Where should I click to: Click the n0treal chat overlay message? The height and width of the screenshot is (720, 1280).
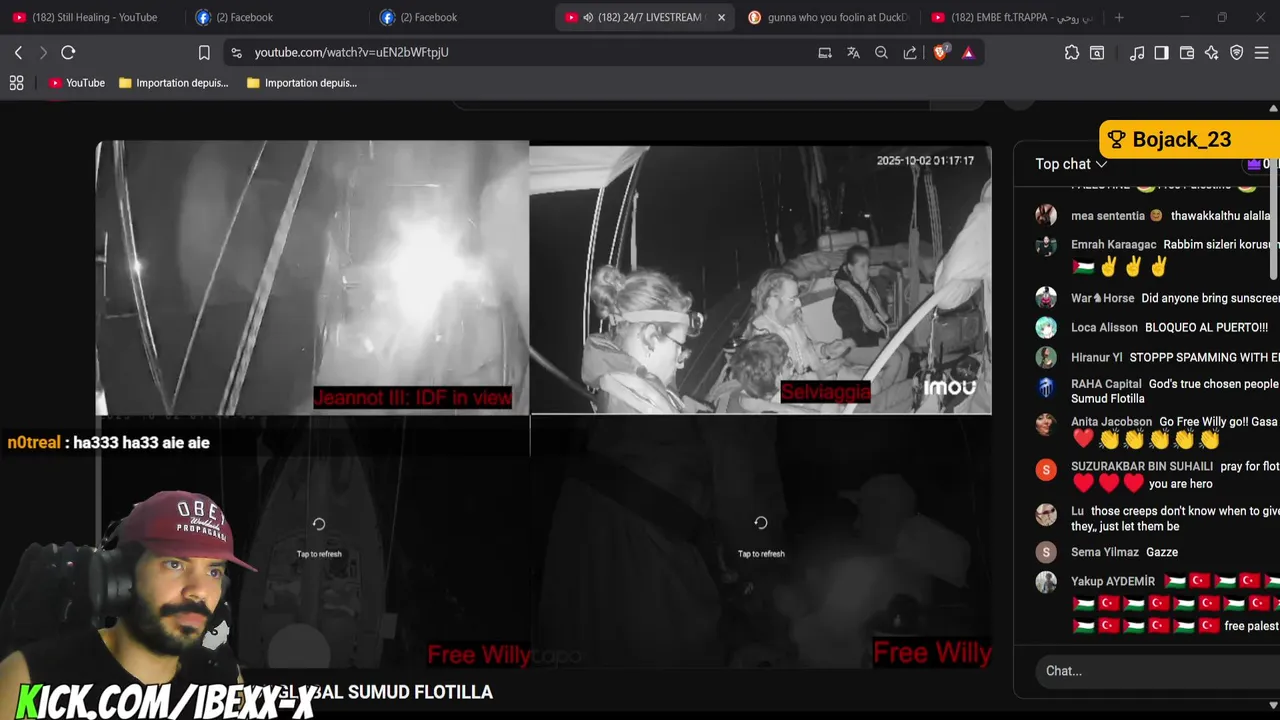[x=108, y=442]
